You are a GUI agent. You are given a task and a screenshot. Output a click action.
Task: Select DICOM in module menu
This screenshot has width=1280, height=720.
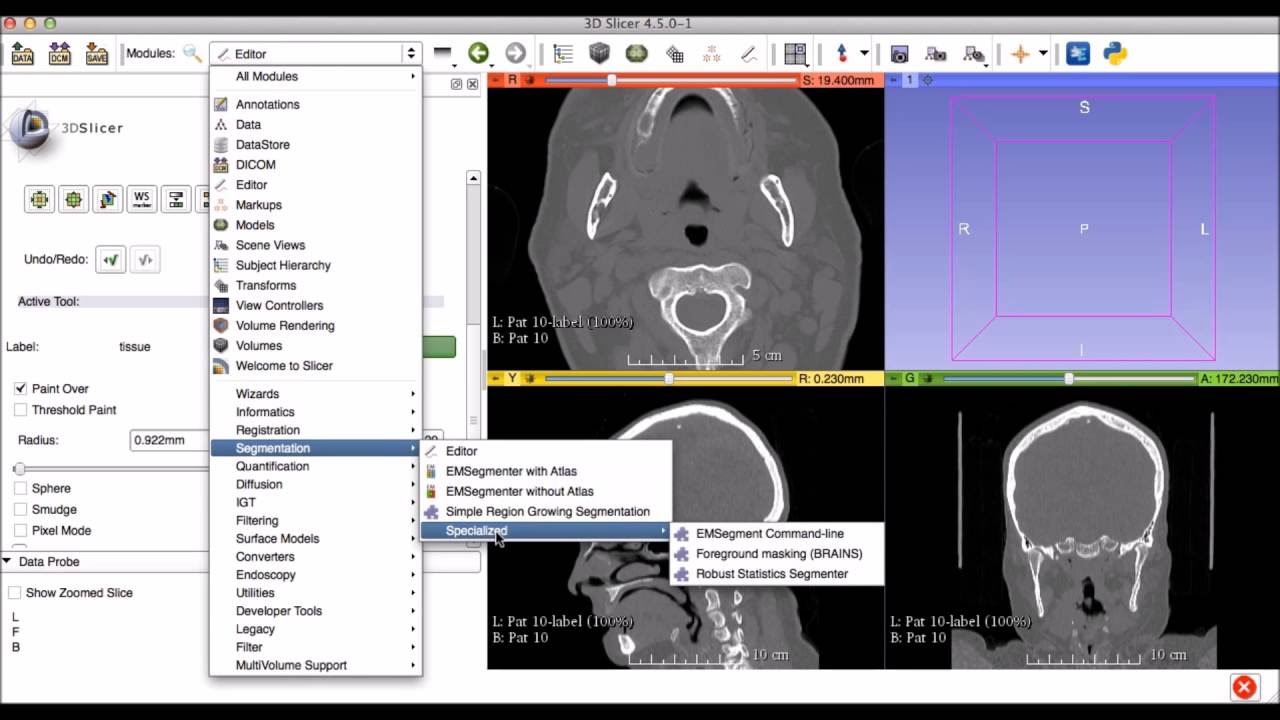point(316,164)
